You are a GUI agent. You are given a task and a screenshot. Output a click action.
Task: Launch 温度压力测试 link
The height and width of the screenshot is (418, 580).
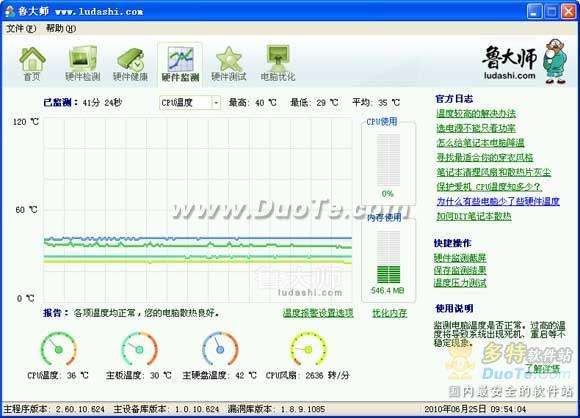460,283
